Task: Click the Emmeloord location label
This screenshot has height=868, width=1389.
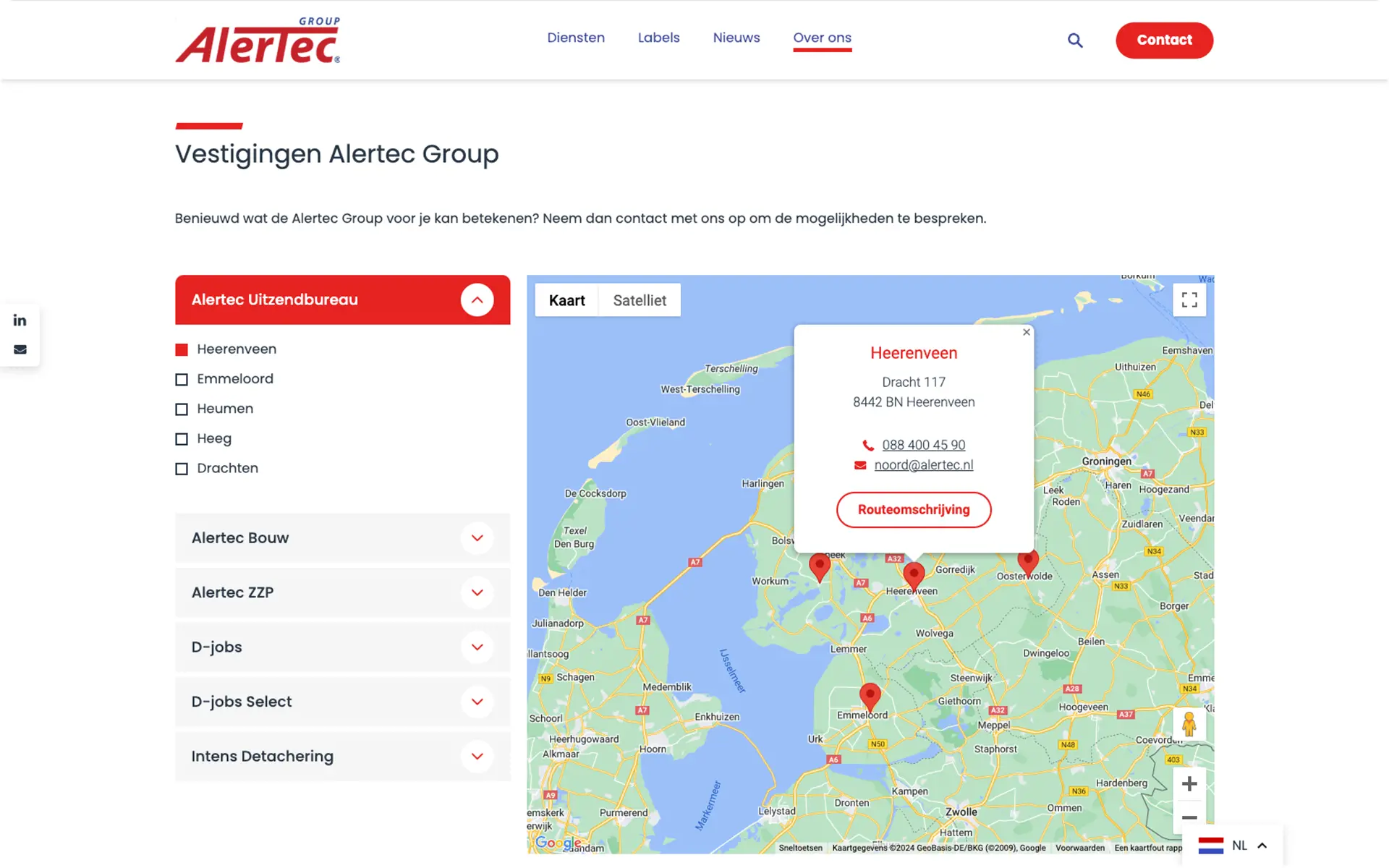Action: [x=235, y=379]
